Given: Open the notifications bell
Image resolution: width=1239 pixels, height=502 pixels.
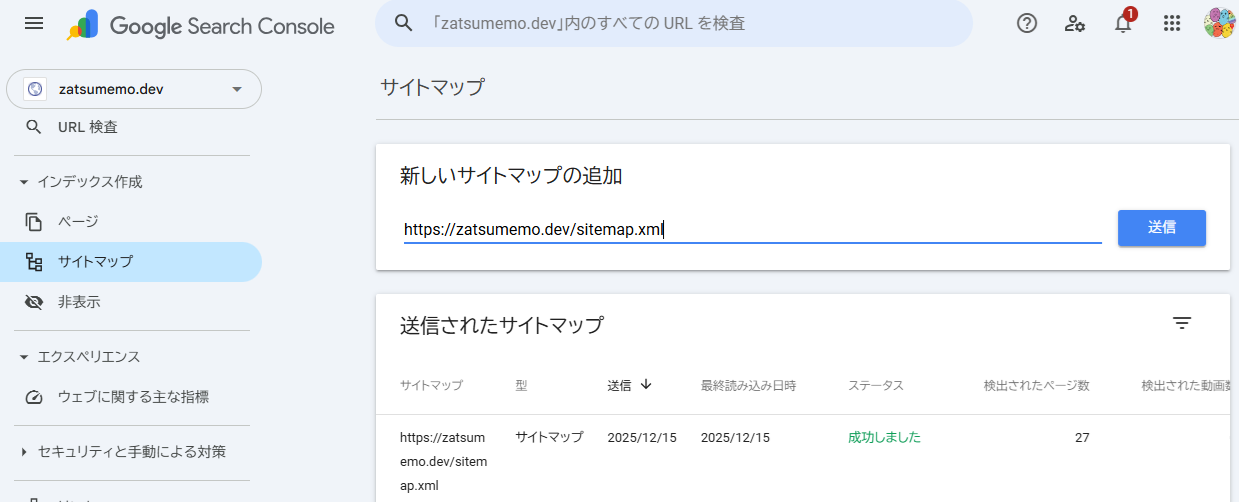Looking at the screenshot, I should (x=1123, y=23).
